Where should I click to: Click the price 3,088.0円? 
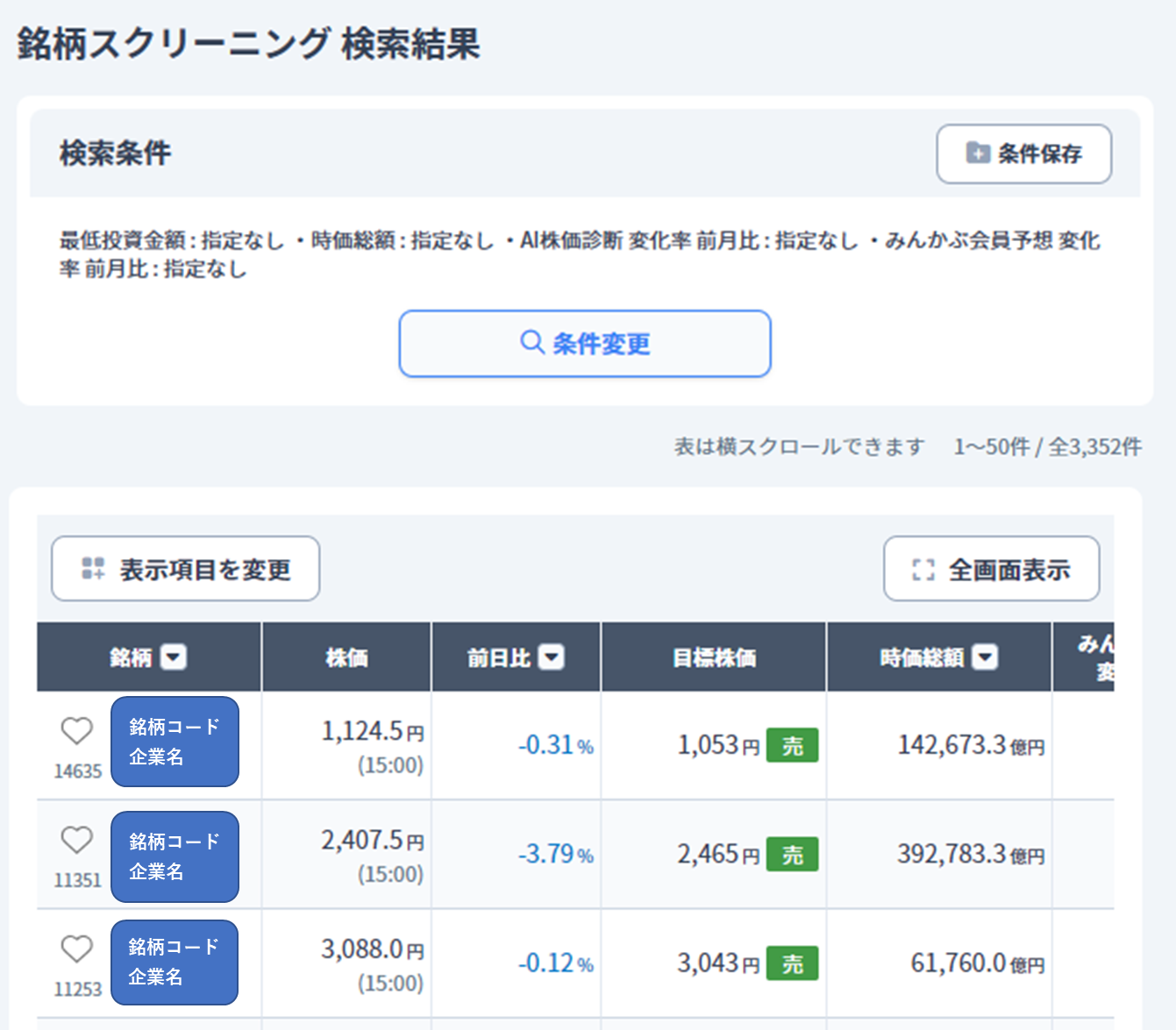pos(373,948)
